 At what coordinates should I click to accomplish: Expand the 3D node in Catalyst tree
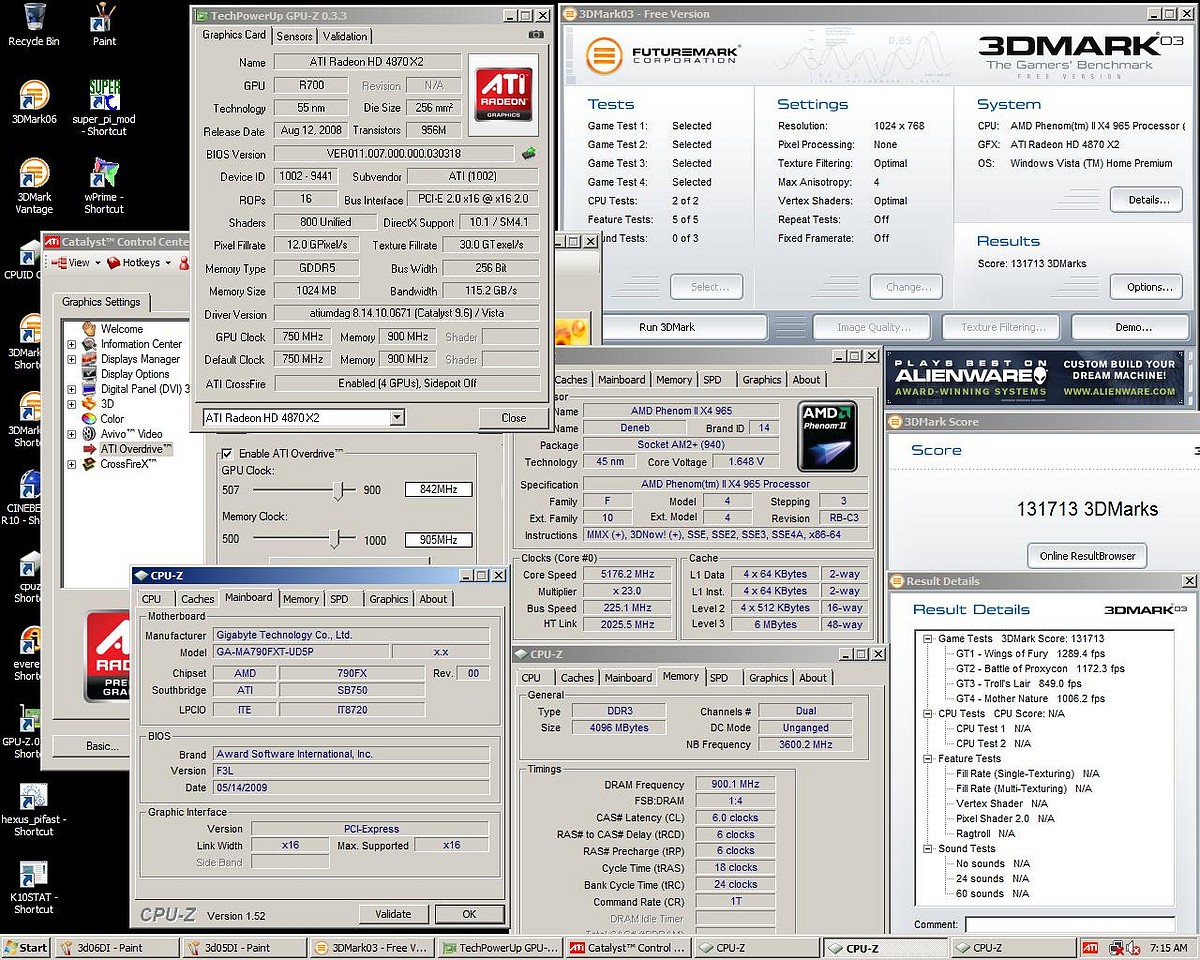point(72,404)
